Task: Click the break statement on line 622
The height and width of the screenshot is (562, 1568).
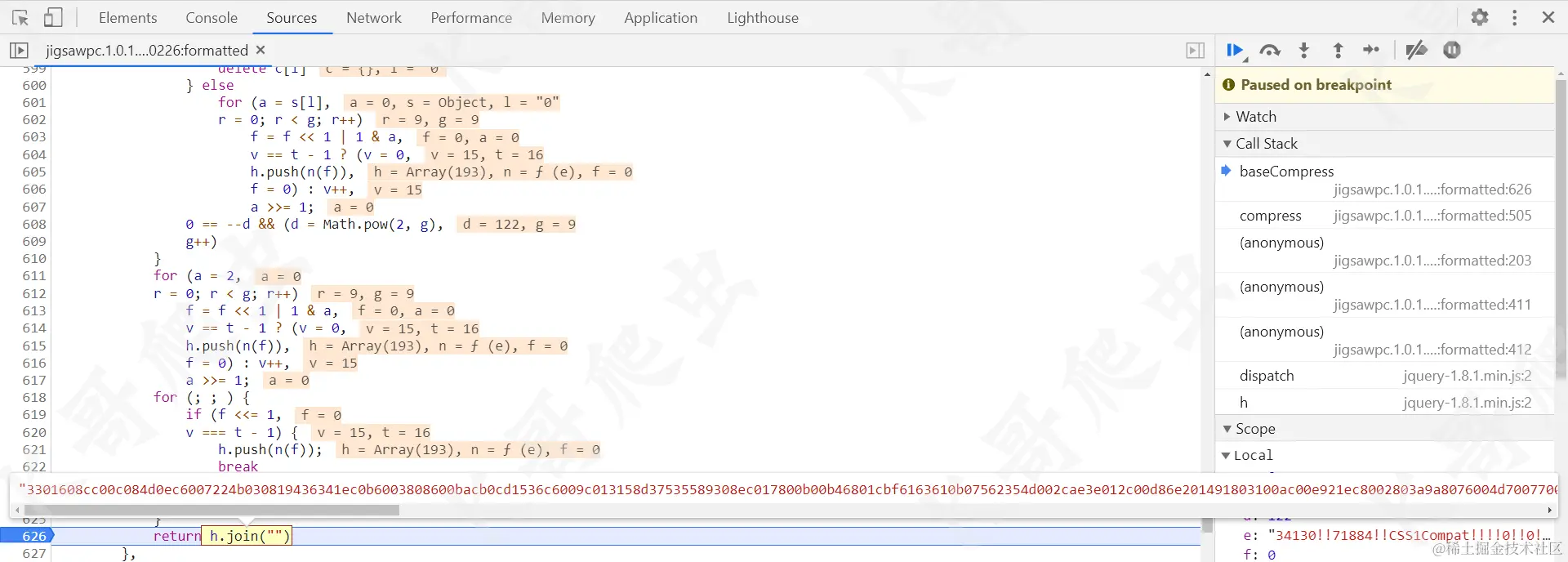Action: click(x=238, y=466)
